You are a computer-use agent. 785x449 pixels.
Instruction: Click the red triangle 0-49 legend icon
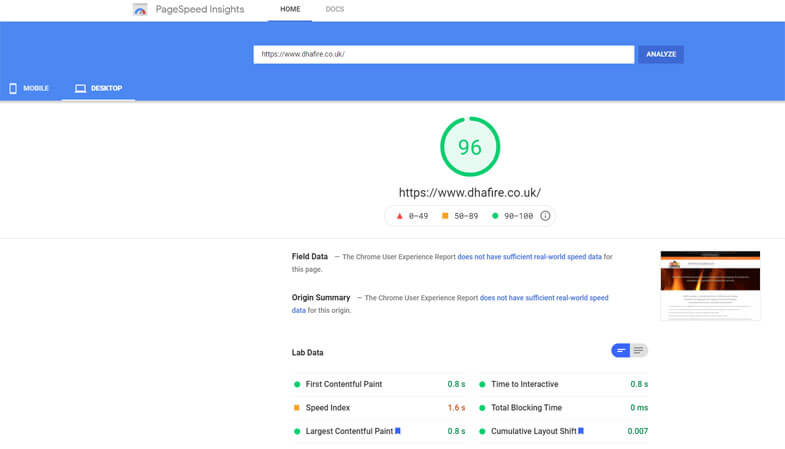(400, 216)
